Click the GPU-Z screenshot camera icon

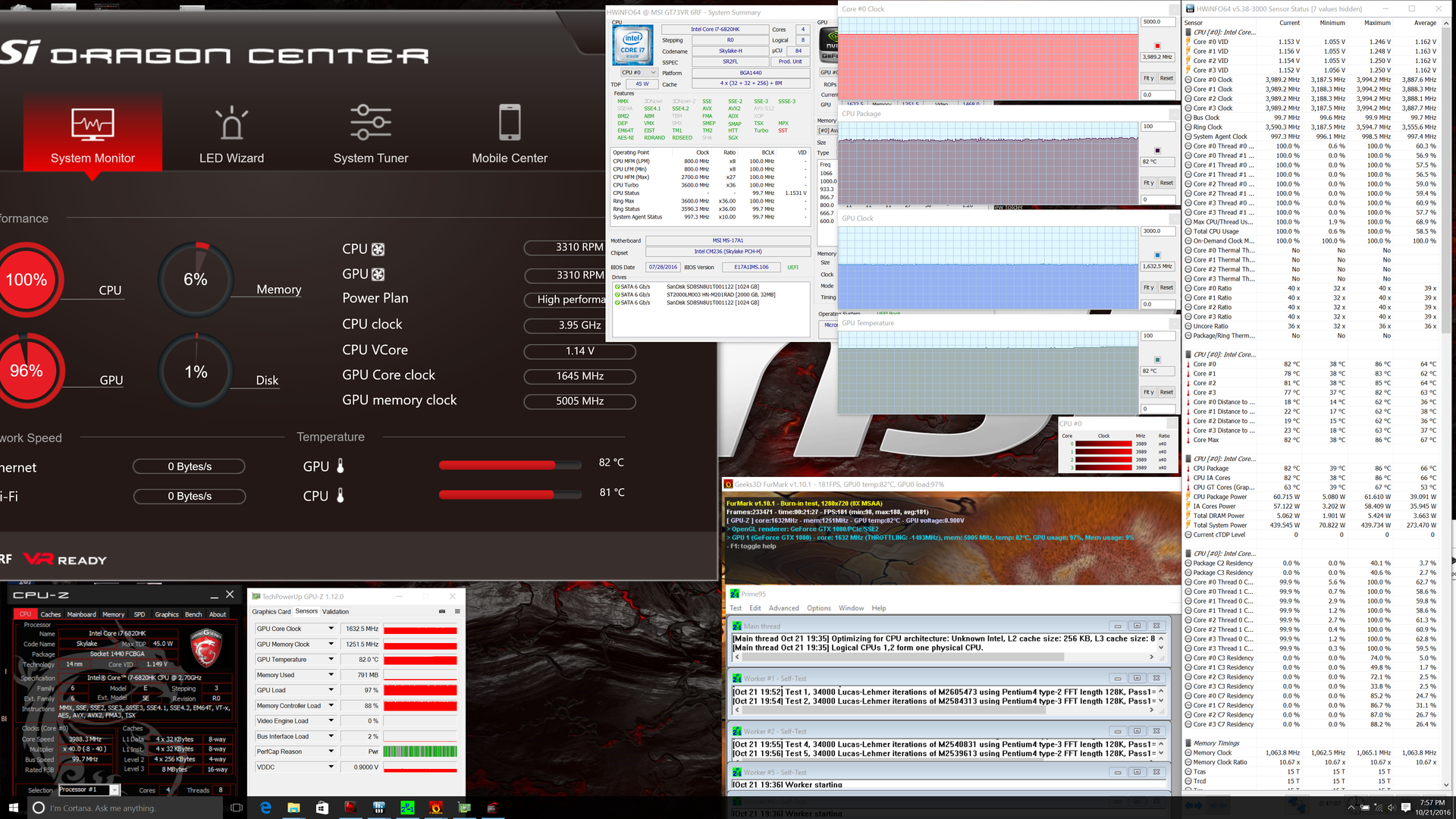coord(442,611)
